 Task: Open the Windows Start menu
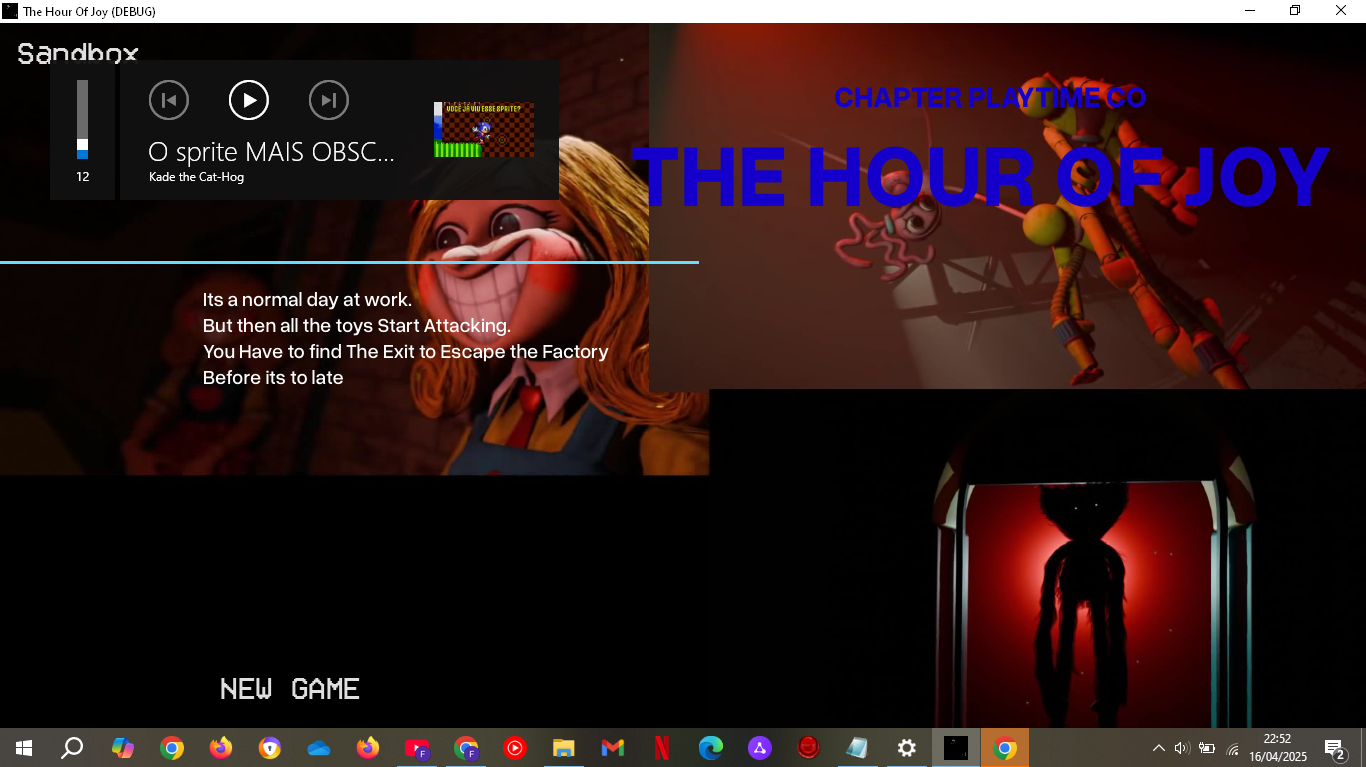[x=24, y=748]
